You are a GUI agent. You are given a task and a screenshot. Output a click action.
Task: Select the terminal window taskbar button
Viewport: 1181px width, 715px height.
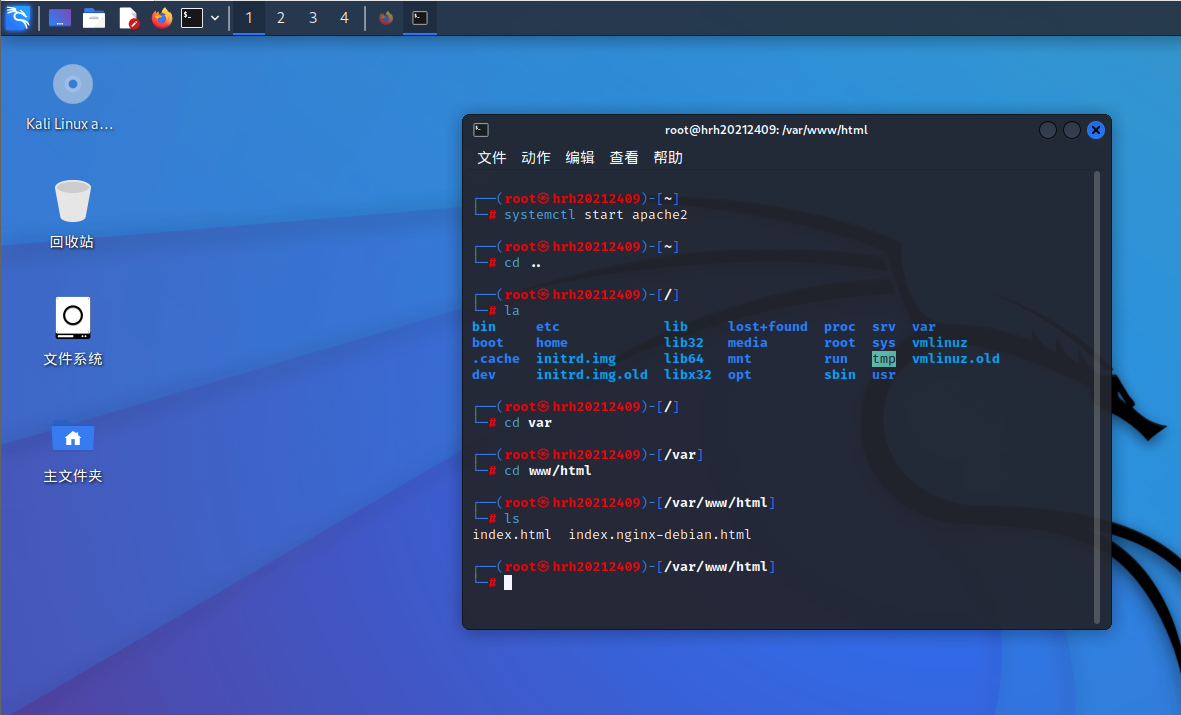click(x=420, y=18)
